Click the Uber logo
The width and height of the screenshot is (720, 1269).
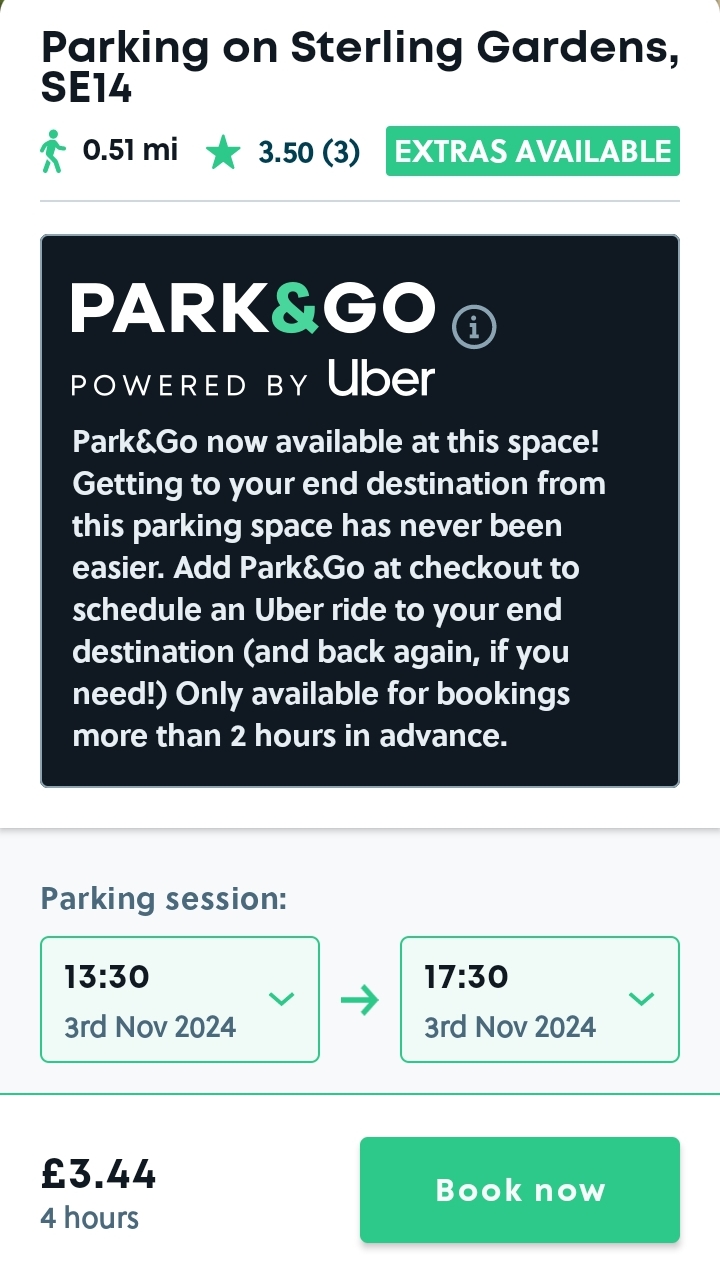[381, 380]
